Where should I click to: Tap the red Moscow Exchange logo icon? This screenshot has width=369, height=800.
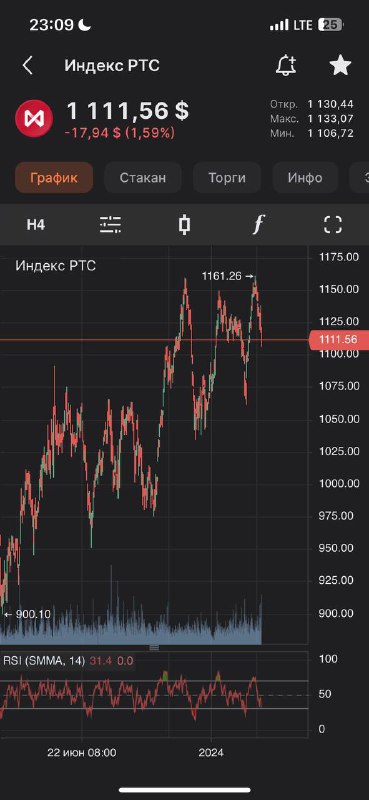click(34, 119)
